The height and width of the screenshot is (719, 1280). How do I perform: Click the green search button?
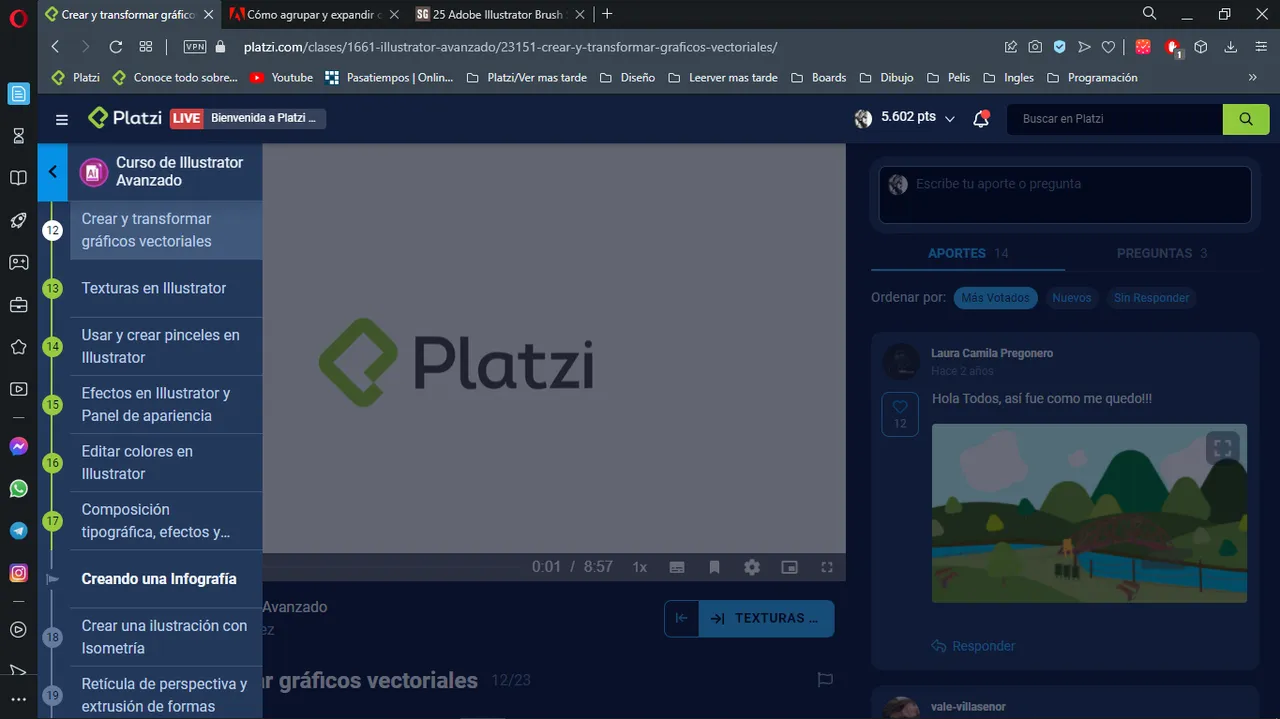pyautogui.click(x=1246, y=118)
